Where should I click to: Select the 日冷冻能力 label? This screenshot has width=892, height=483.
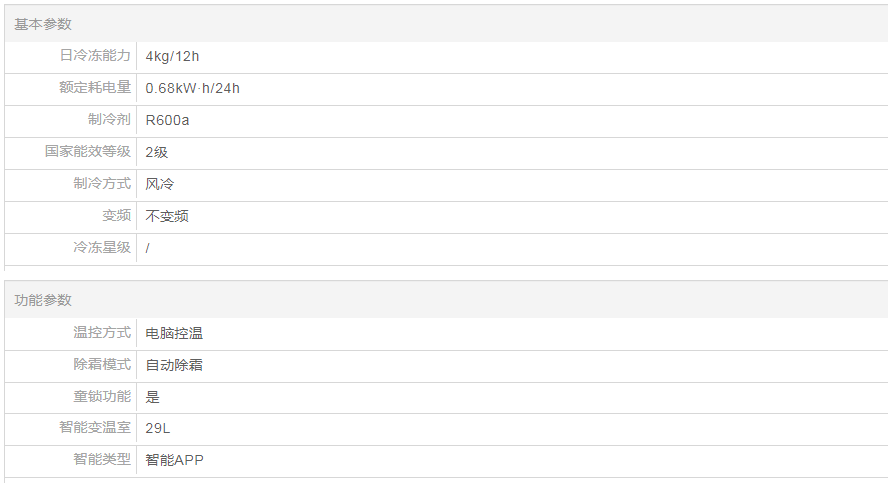(x=95, y=56)
